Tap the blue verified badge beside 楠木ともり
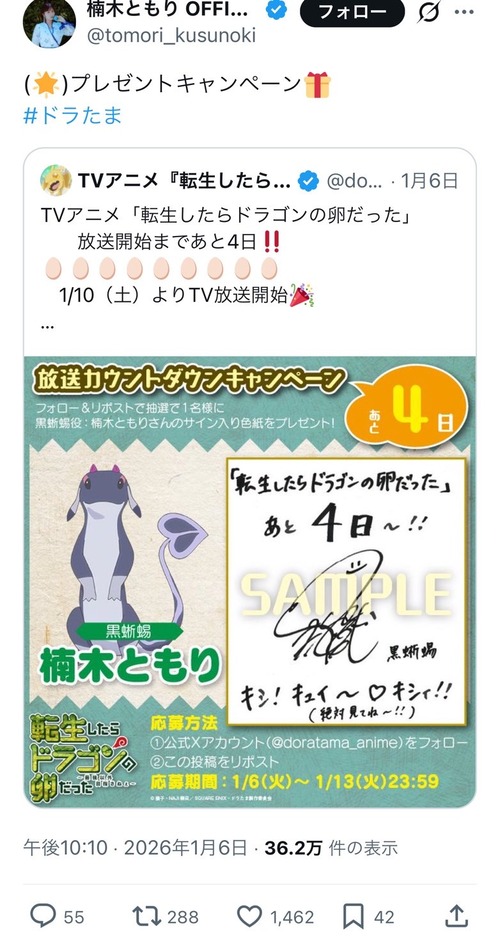This screenshot has height=940, width=500. (x=276, y=10)
